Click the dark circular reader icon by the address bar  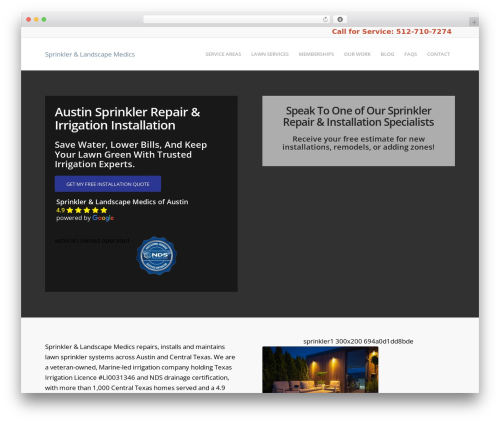pos(340,19)
